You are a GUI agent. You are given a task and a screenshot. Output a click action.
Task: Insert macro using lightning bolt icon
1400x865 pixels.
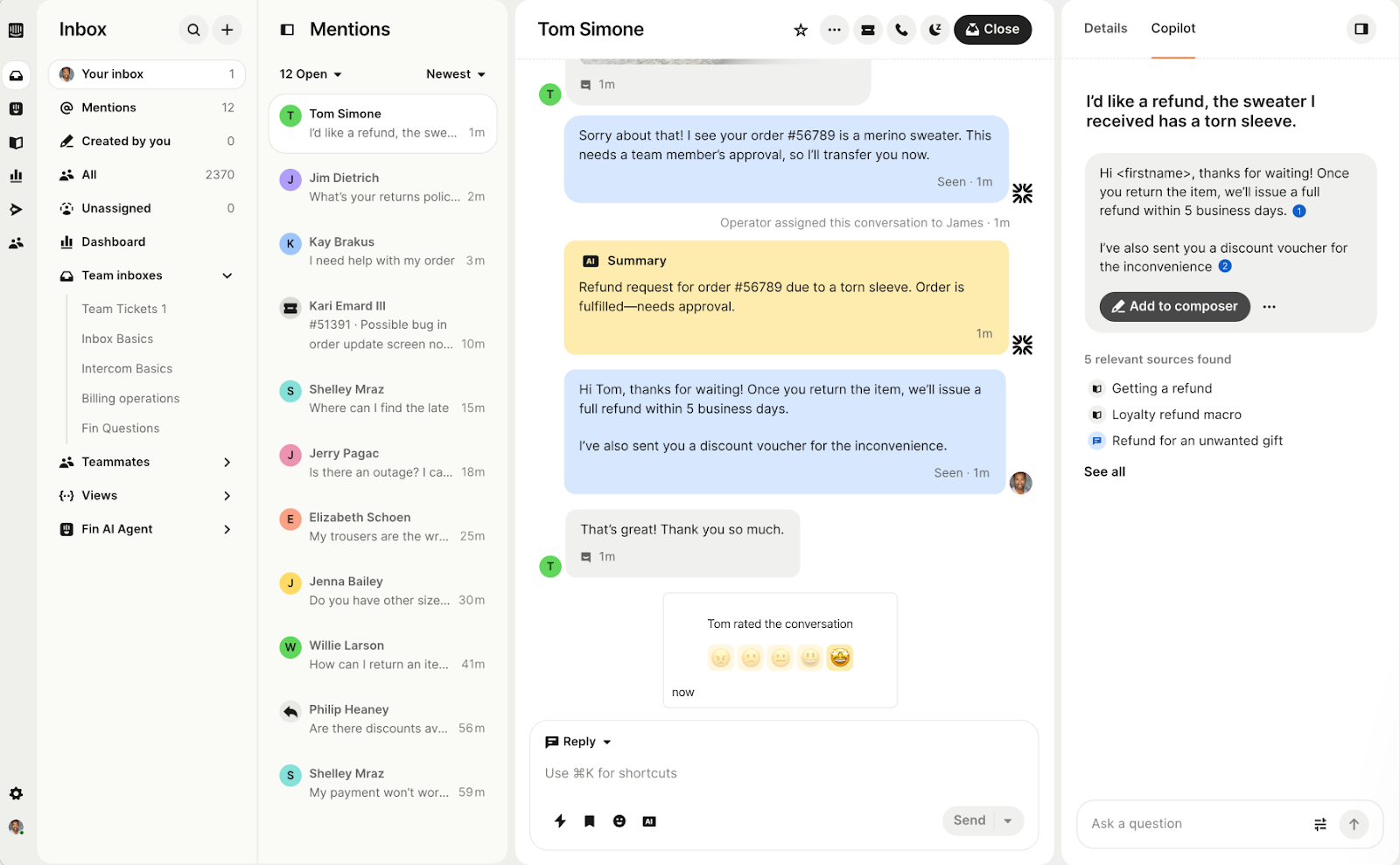(560, 821)
